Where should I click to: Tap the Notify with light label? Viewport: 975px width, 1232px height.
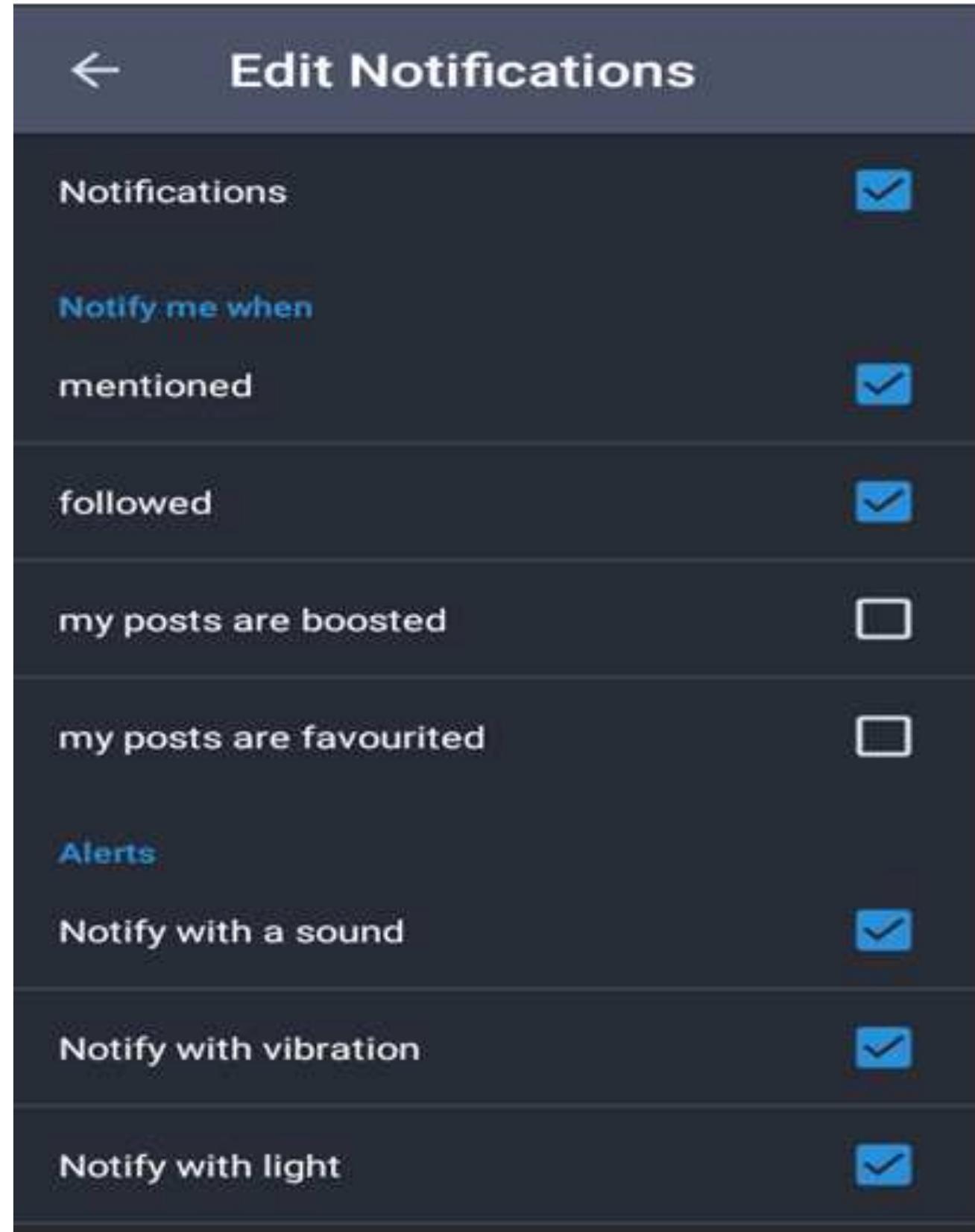click(200, 1167)
